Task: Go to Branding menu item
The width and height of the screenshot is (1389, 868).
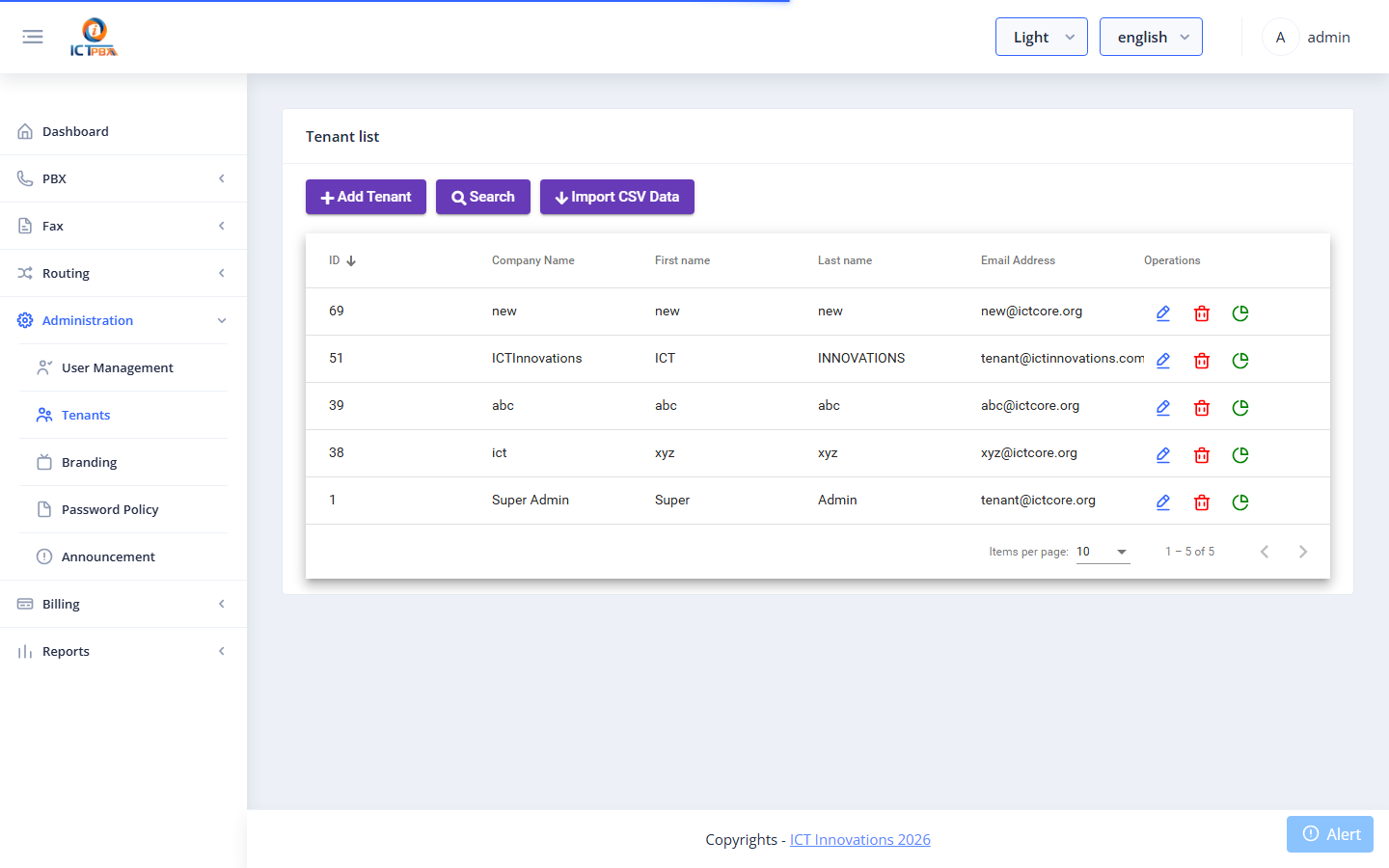Action: 123,462
